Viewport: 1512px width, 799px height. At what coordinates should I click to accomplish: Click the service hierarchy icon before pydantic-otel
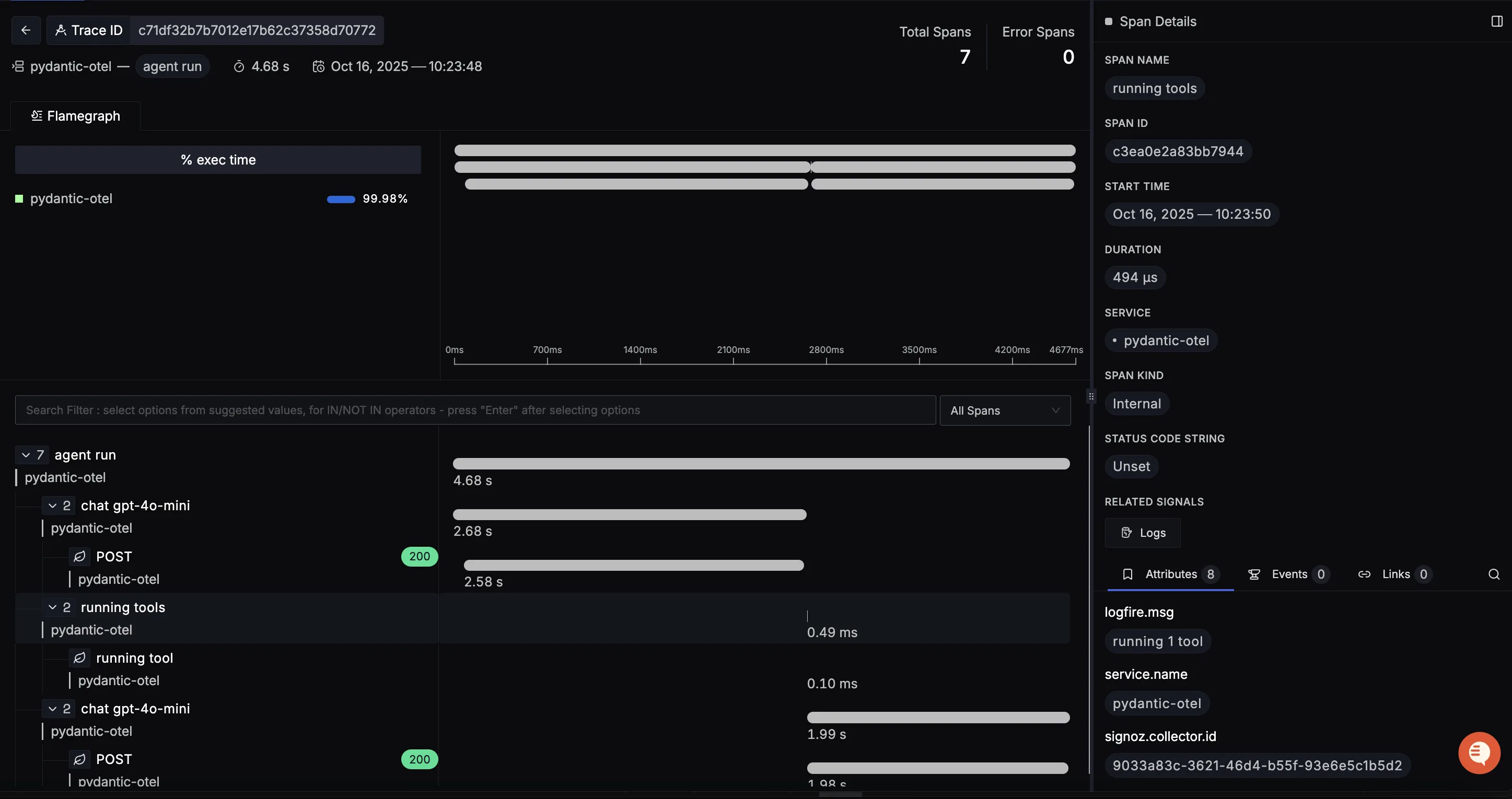18,66
